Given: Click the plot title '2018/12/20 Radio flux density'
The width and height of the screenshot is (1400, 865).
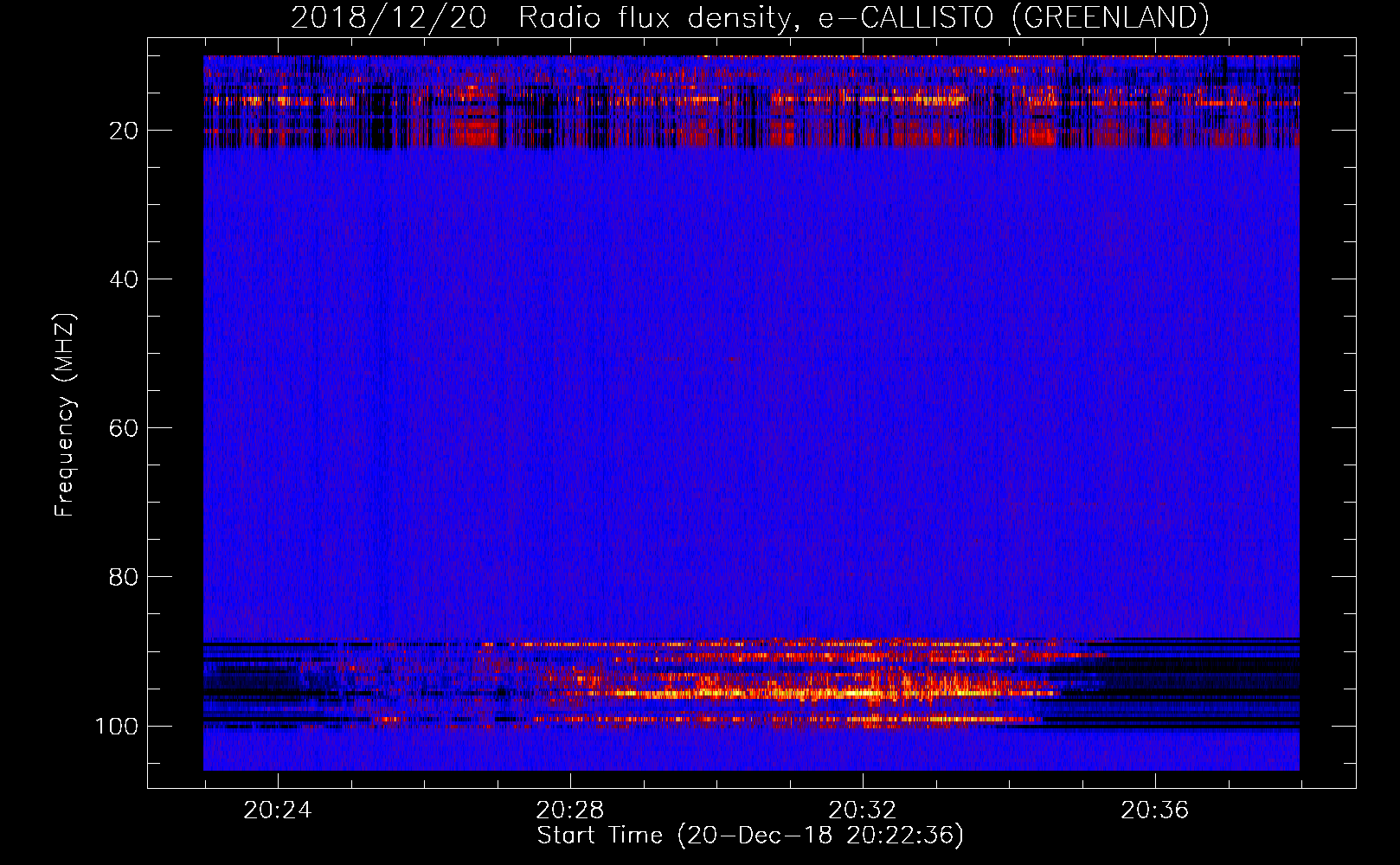Looking at the screenshot, I should tap(749, 17).
